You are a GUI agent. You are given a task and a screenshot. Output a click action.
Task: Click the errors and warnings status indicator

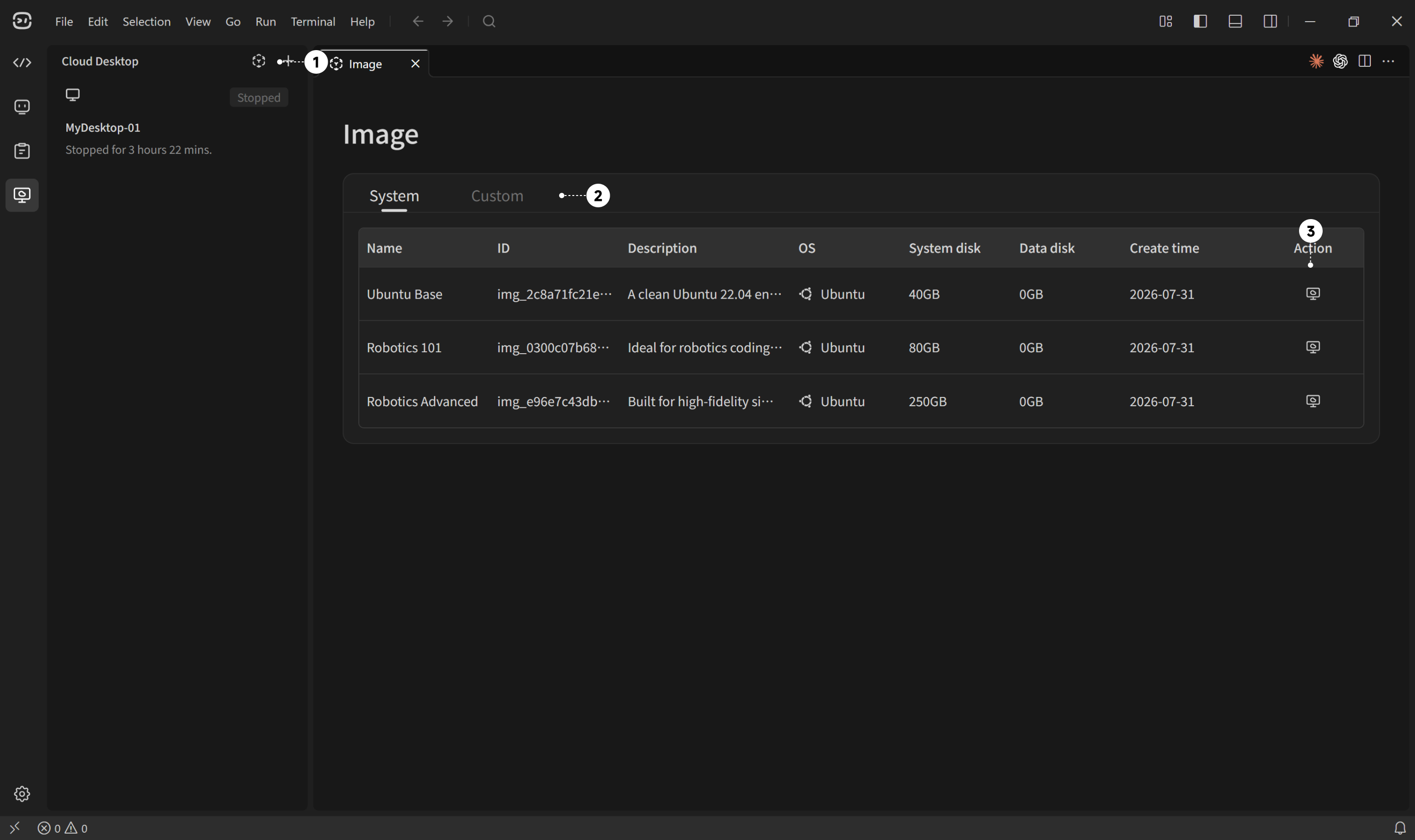tap(62, 828)
